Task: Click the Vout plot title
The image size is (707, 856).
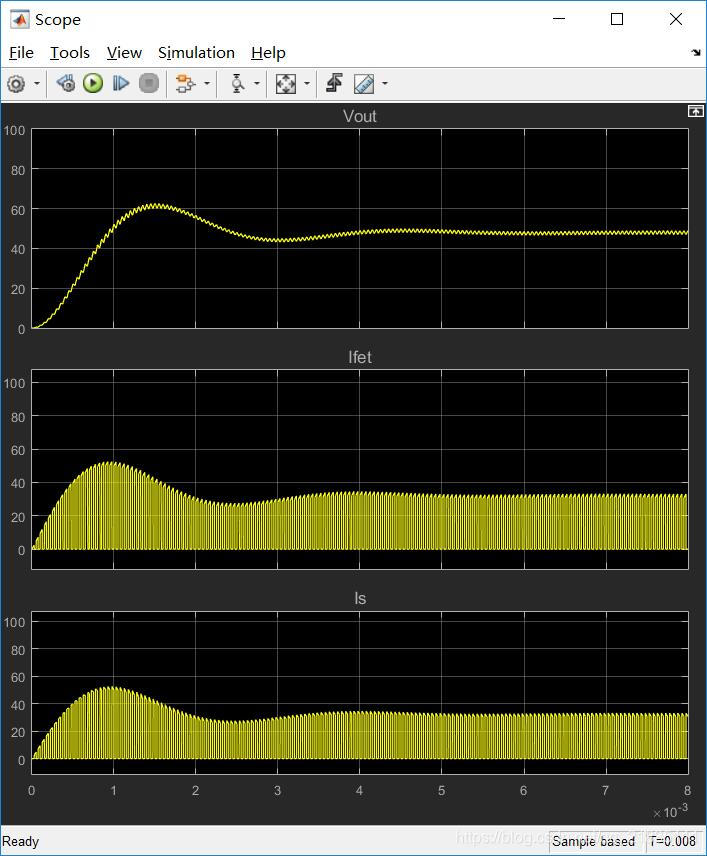Action: tap(360, 116)
